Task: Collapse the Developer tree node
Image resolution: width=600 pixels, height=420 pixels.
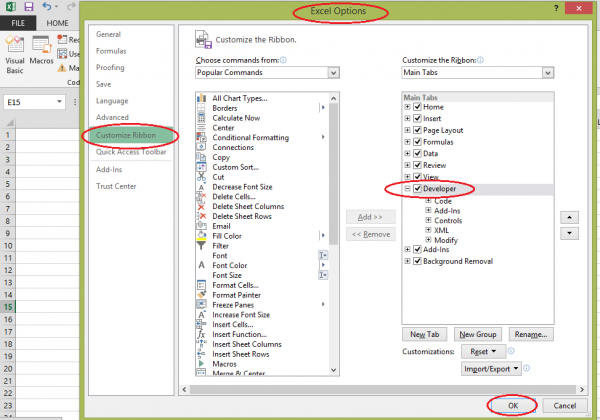Action: [x=408, y=189]
